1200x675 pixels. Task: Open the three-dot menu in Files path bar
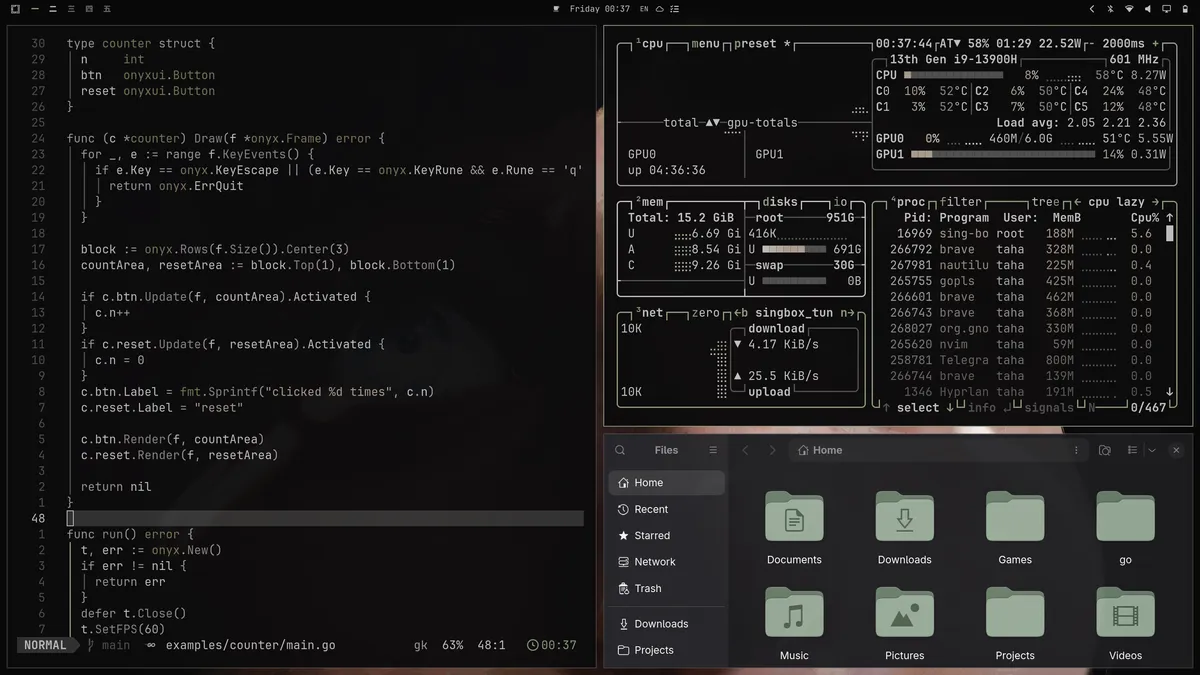tap(1075, 450)
